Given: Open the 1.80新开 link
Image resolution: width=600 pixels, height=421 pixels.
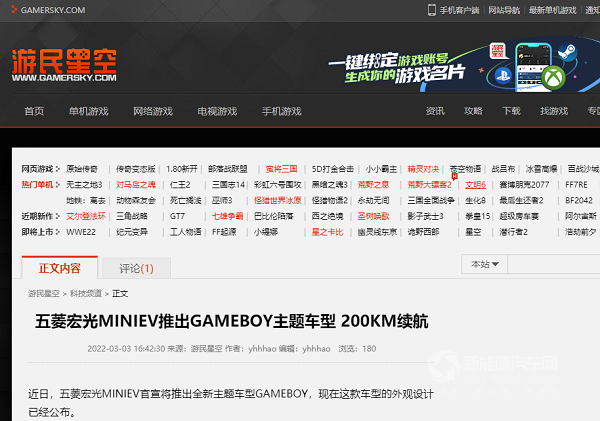Looking at the screenshot, I should [x=182, y=169].
